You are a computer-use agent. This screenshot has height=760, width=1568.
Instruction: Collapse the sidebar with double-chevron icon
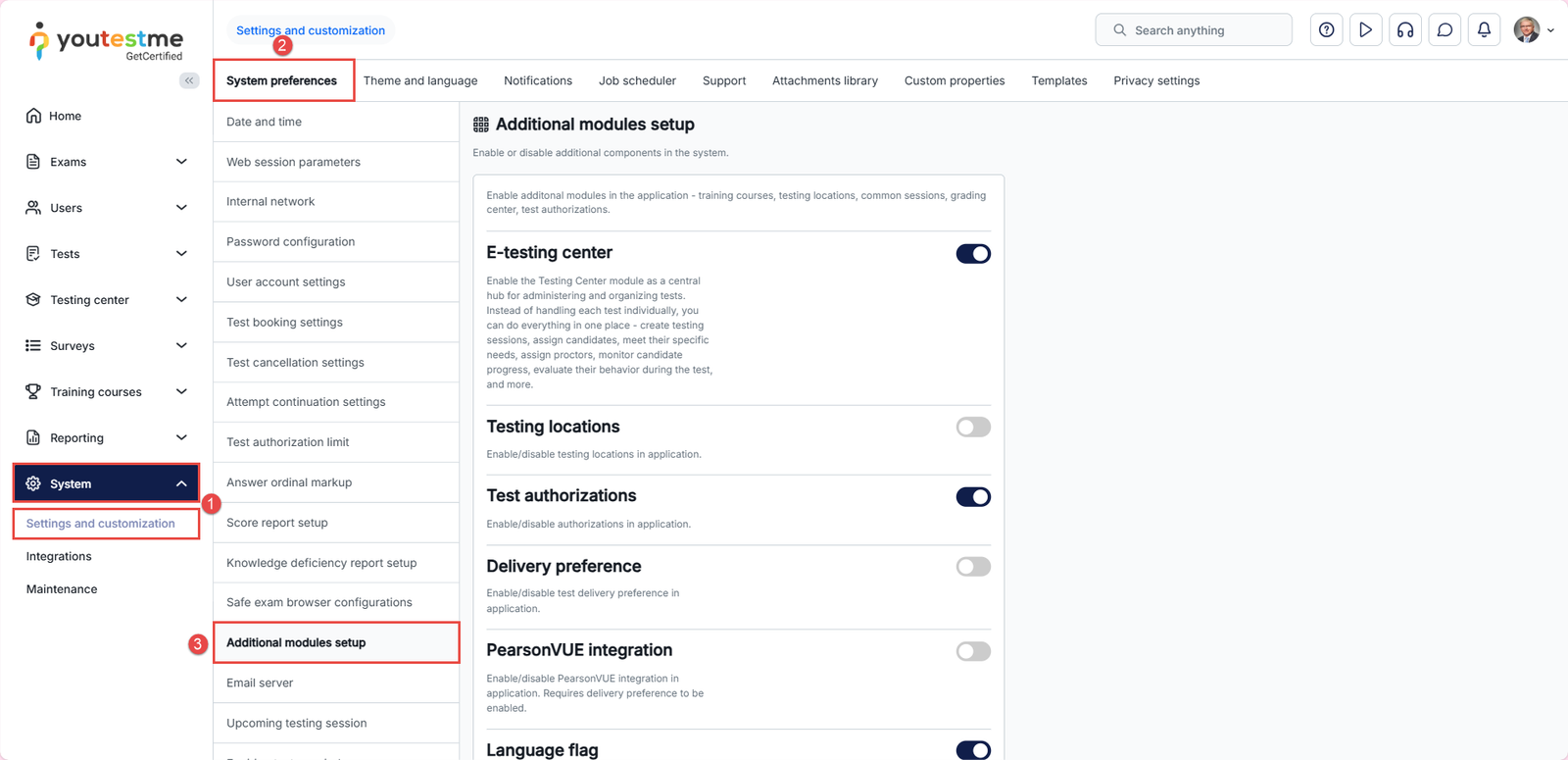click(189, 80)
